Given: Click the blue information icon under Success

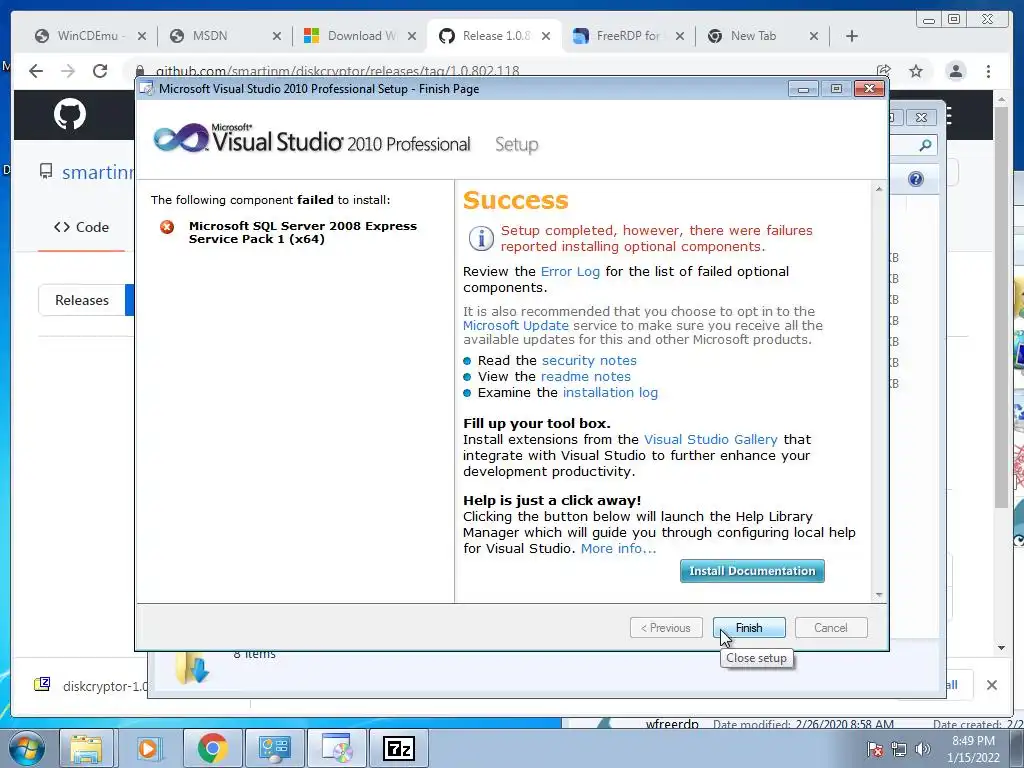Looking at the screenshot, I should click(481, 238).
